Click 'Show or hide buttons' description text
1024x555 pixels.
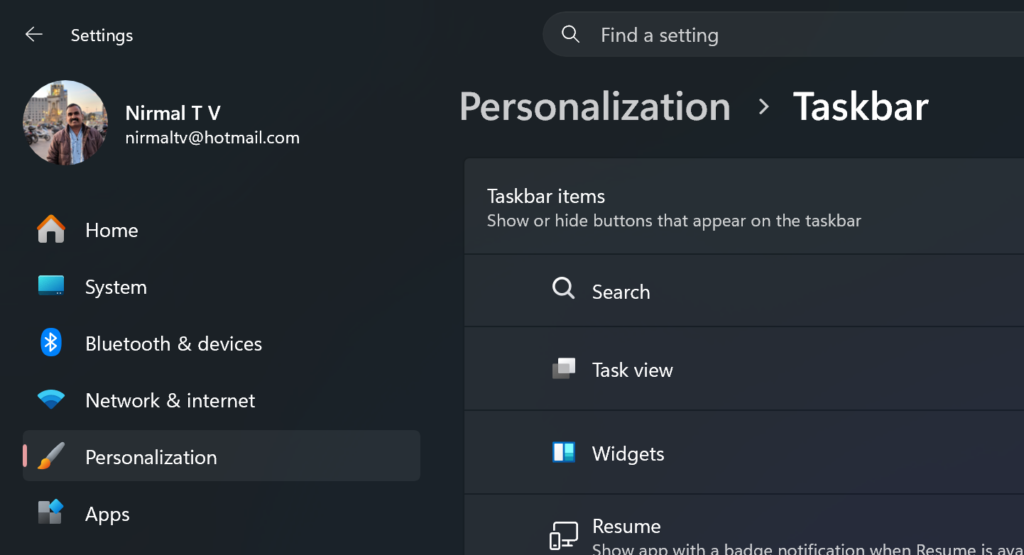click(674, 221)
